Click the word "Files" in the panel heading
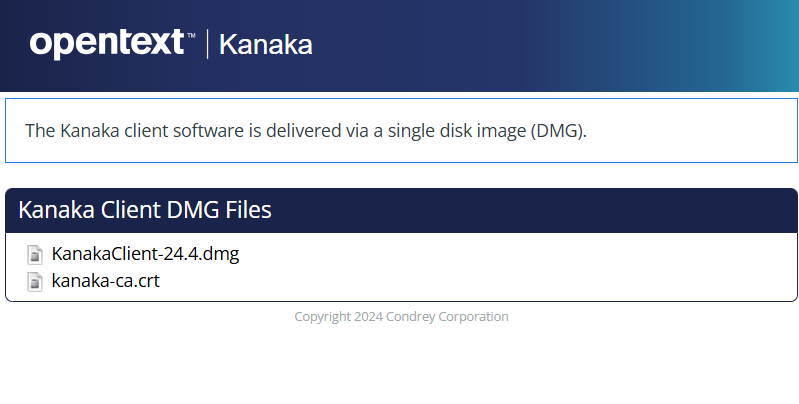This screenshot has height=404, width=799. coord(246,210)
